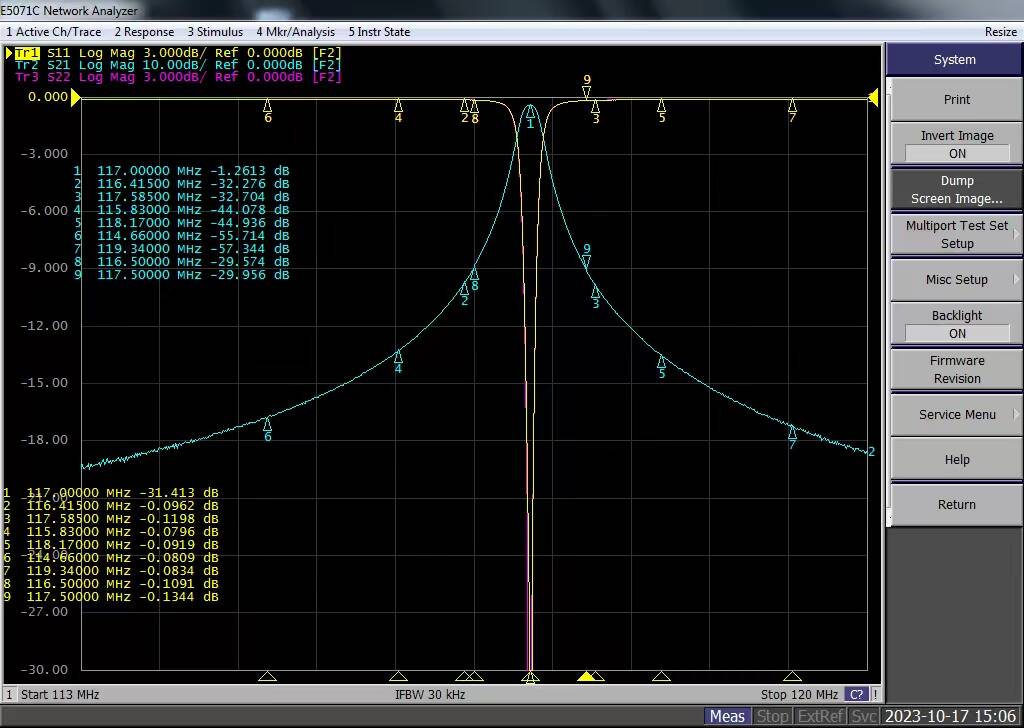
Task: Open the 2 Response menu
Action: pos(144,31)
